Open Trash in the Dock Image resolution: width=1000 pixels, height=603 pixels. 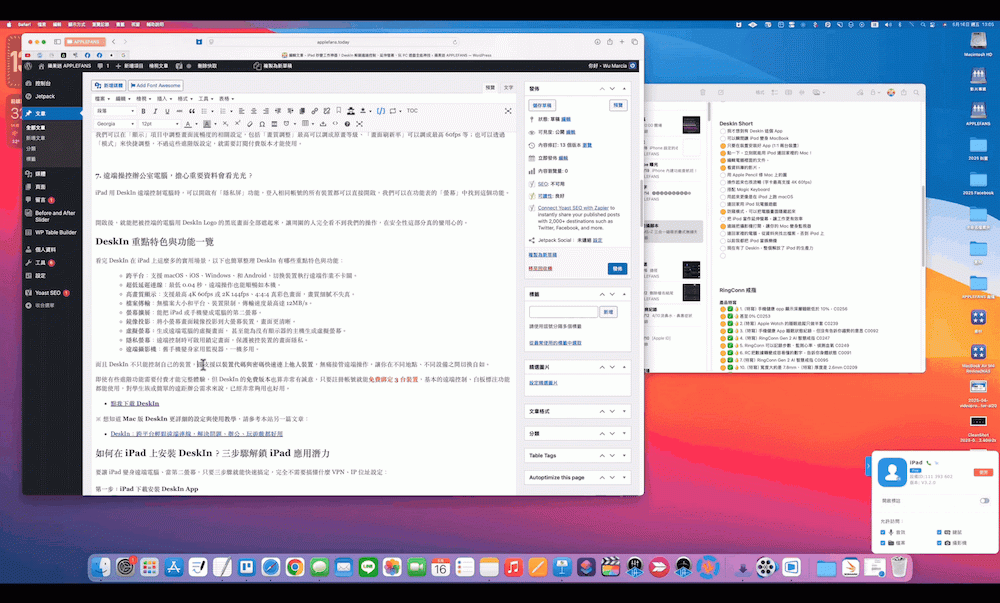pos(900,568)
